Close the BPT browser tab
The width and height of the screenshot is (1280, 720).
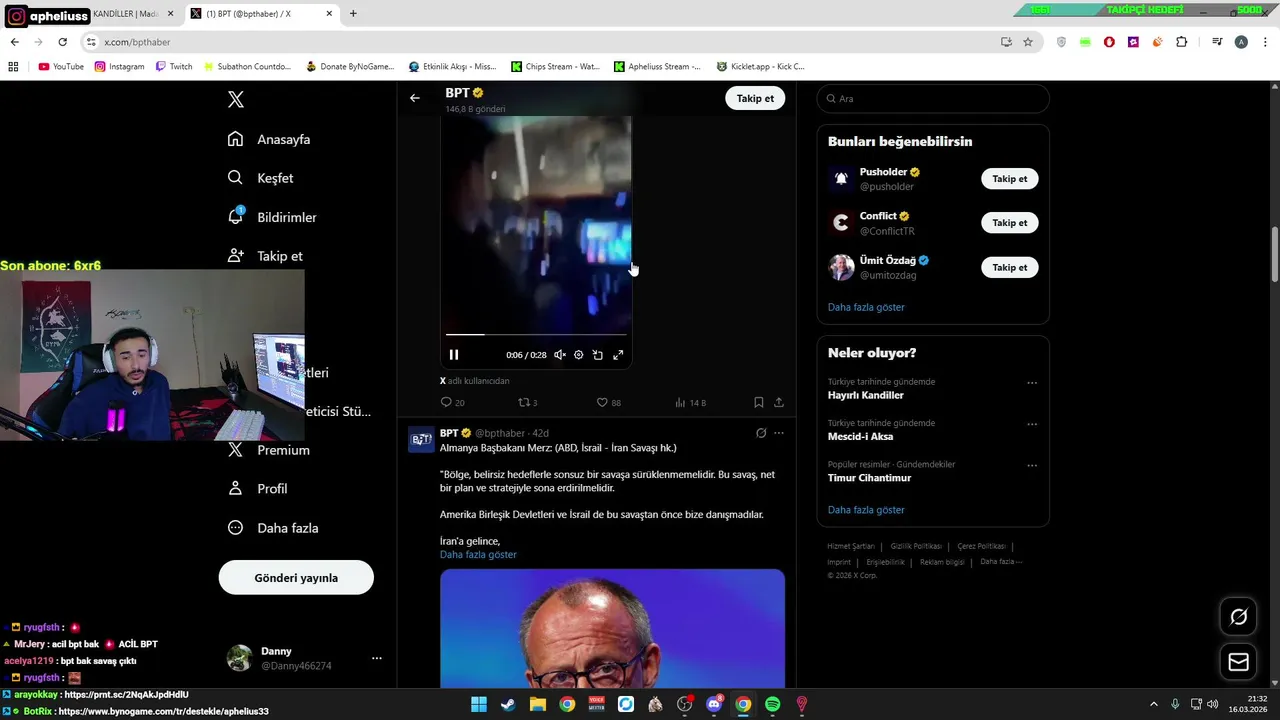329,14
